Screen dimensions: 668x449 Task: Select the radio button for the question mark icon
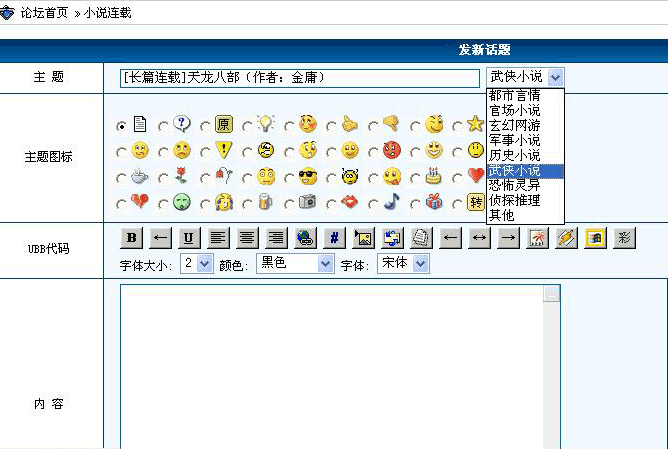coord(163,126)
